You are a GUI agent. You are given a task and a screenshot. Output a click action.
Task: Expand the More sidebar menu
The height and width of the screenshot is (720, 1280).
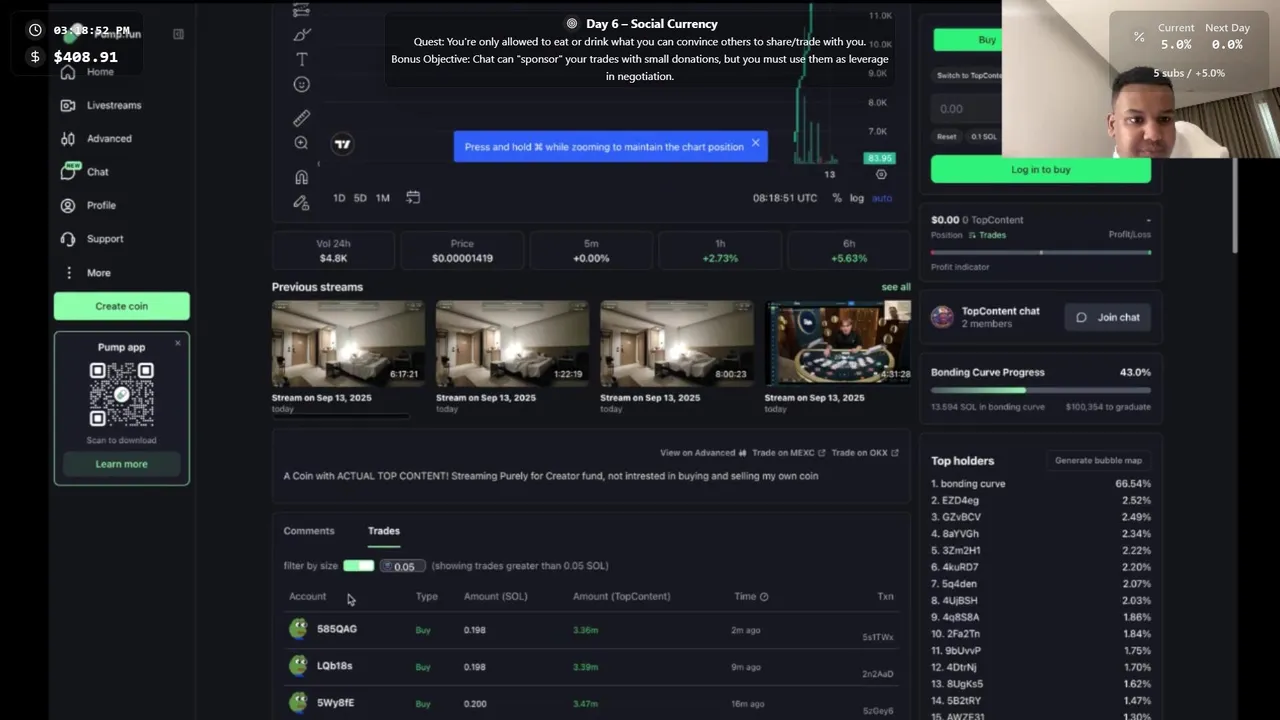pos(85,272)
